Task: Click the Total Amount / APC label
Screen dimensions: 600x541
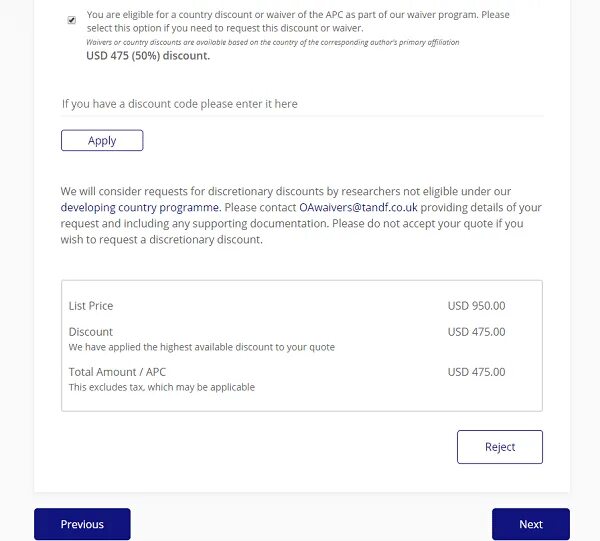Action: click(x=117, y=372)
